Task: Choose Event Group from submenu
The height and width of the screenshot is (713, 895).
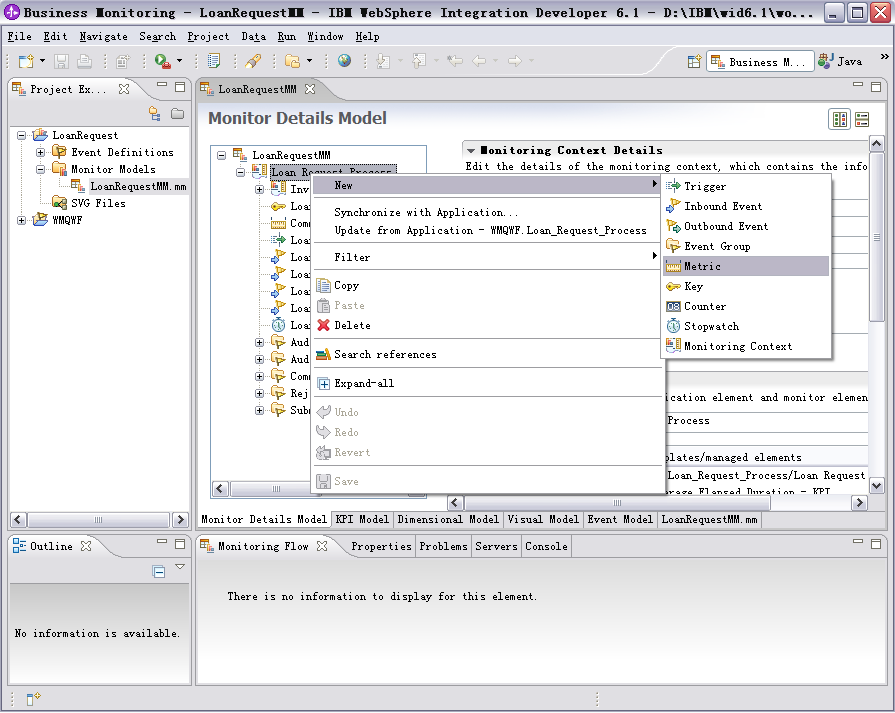Action: click(x=746, y=247)
